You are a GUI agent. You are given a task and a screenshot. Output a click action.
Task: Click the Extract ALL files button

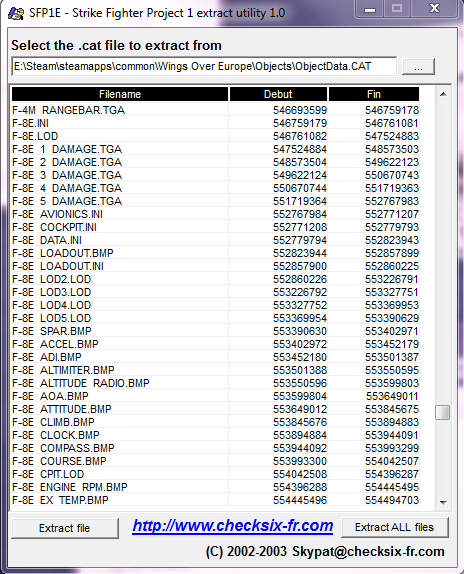tap(394, 527)
